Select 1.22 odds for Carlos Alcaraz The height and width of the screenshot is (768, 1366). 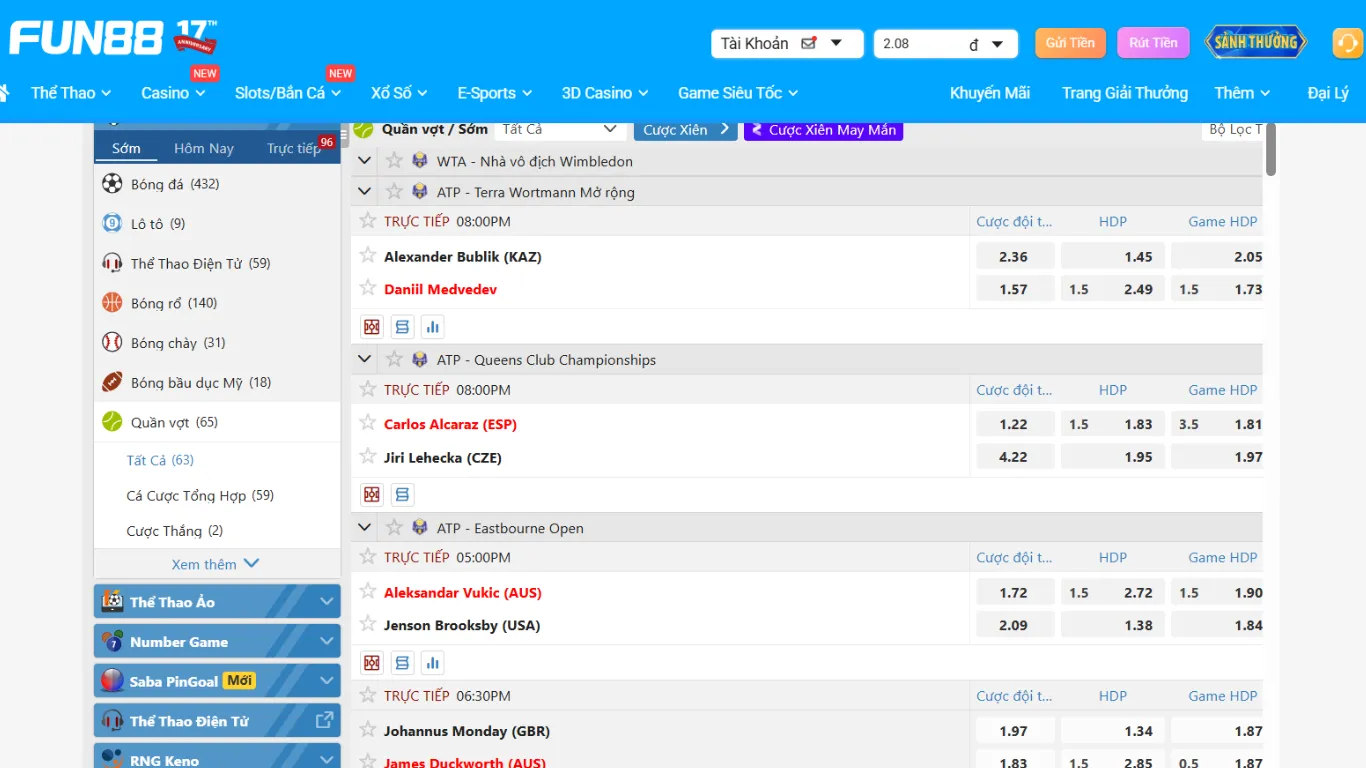(1013, 424)
